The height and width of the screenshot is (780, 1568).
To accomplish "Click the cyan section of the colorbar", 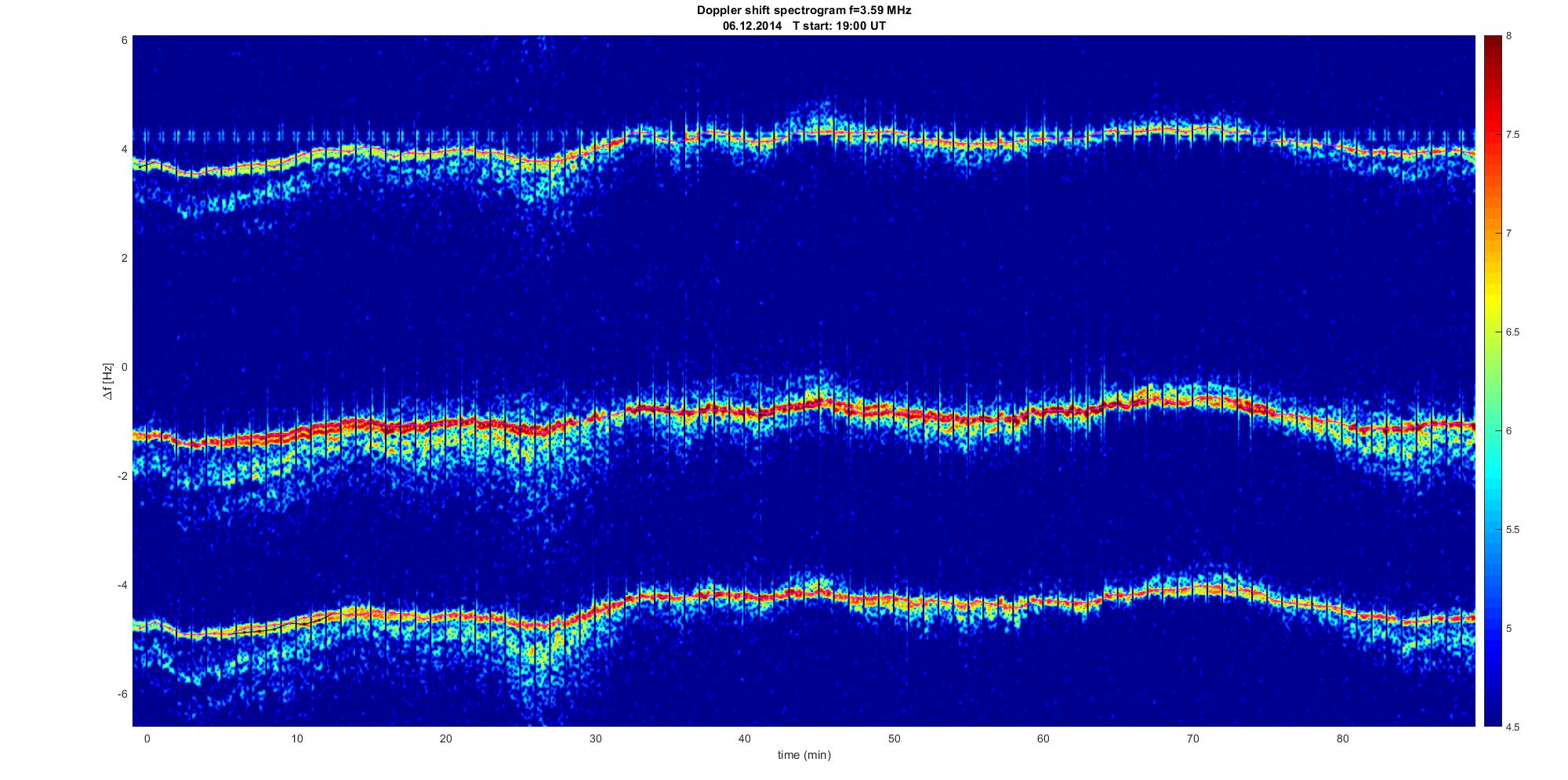I will point(1493,474).
